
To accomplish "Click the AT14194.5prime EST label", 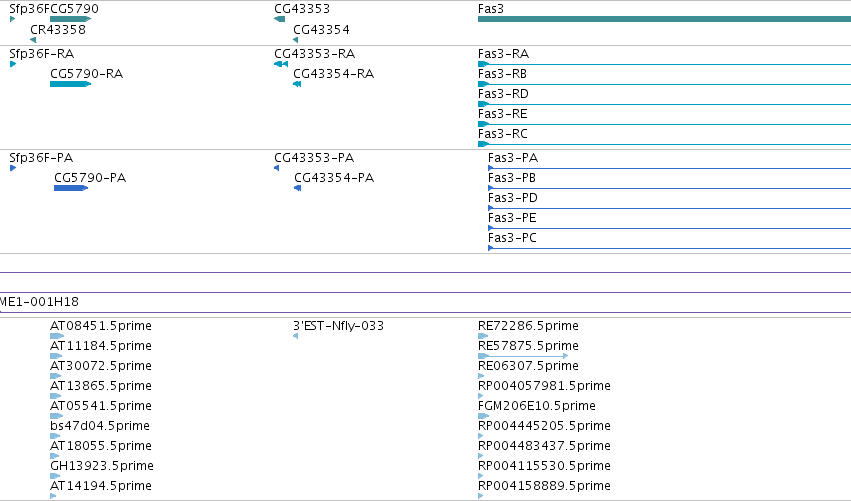I will pos(101,486).
